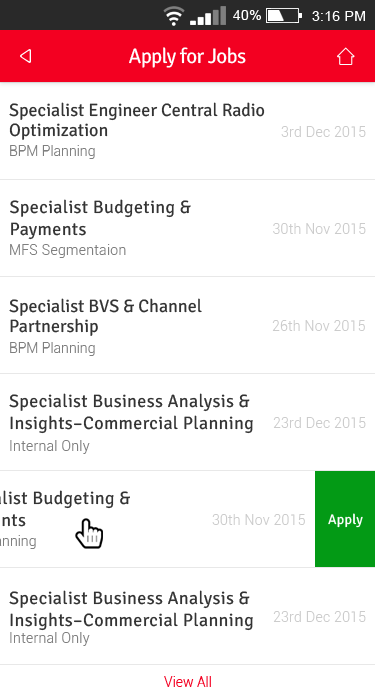Tap the 26th Nov 2015 posting date
Screen dimensions: 375x697
click(319, 325)
